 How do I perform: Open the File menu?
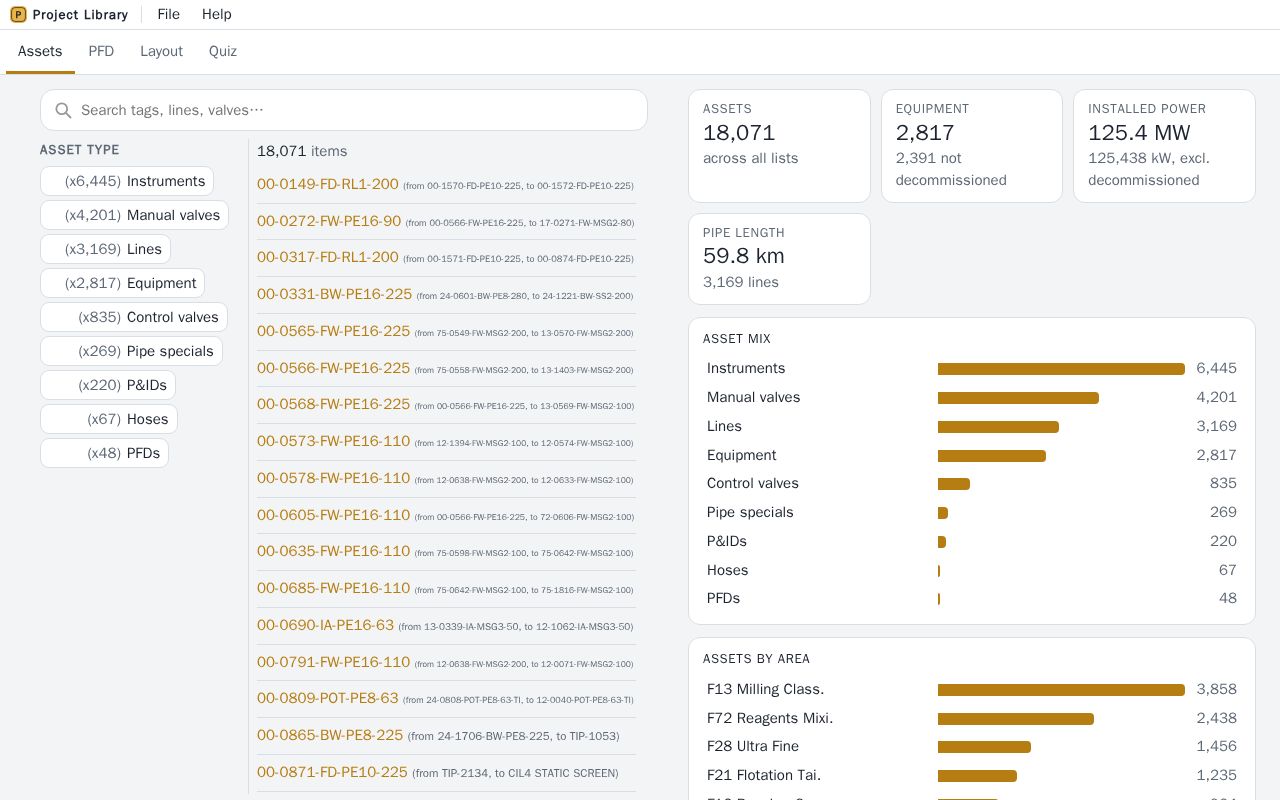(169, 14)
